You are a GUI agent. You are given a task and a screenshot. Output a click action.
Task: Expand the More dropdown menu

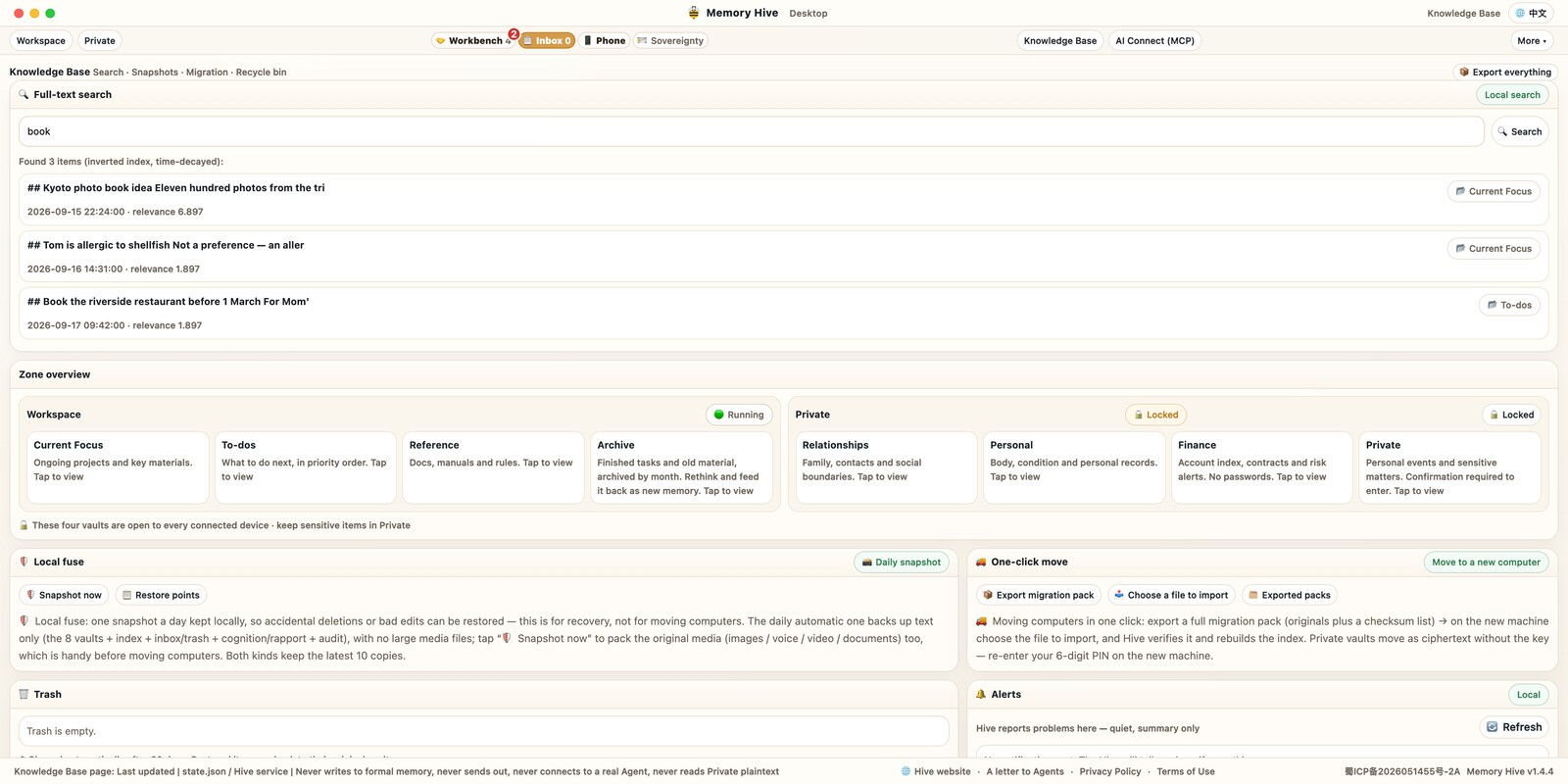[x=1532, y=41]
